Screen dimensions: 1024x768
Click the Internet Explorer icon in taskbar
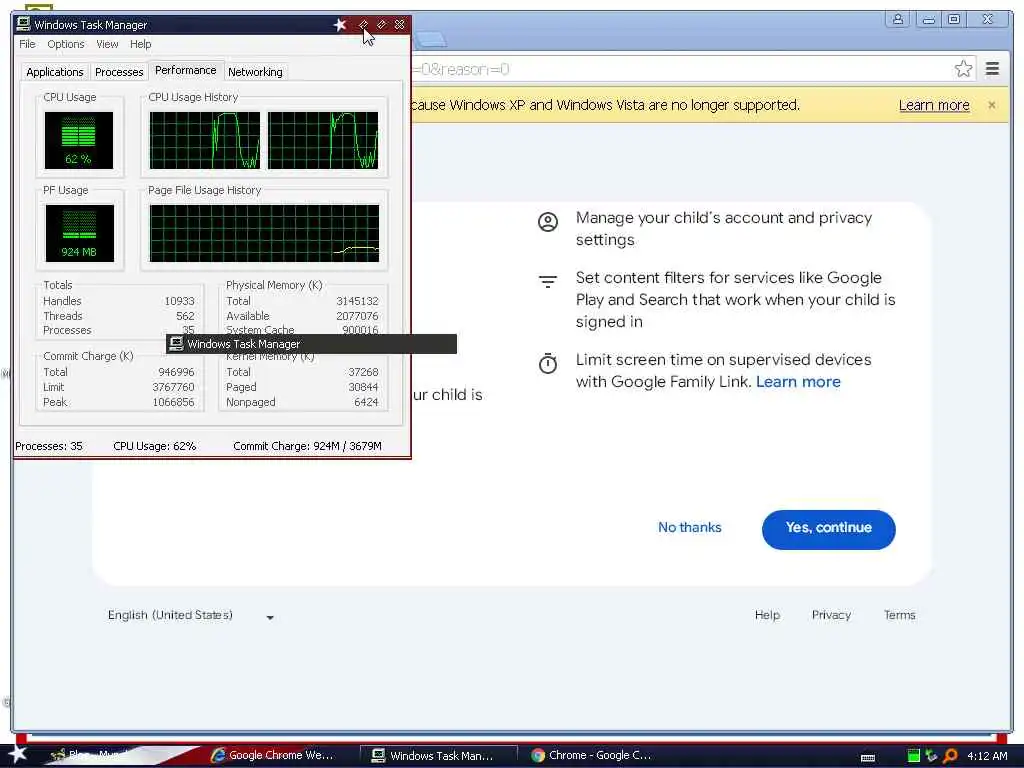point(217,755)
